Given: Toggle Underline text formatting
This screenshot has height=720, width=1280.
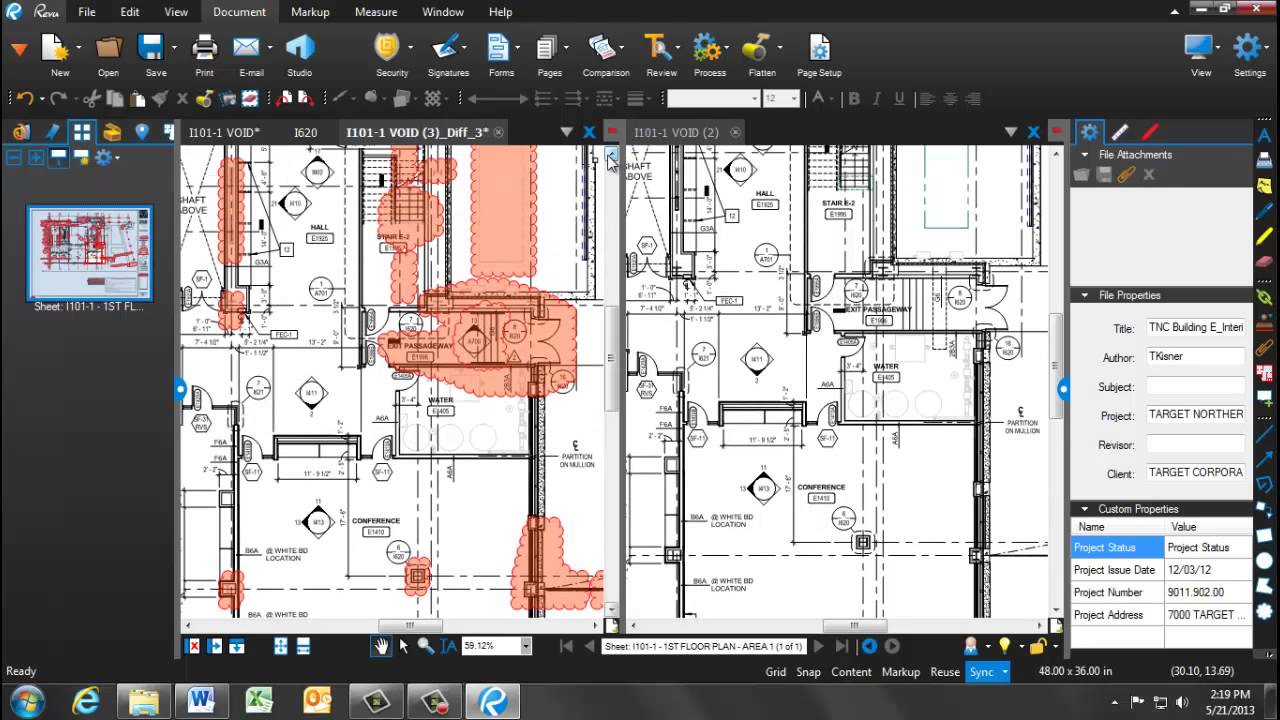Looking at the screenshot, I should tap(900, 98).
